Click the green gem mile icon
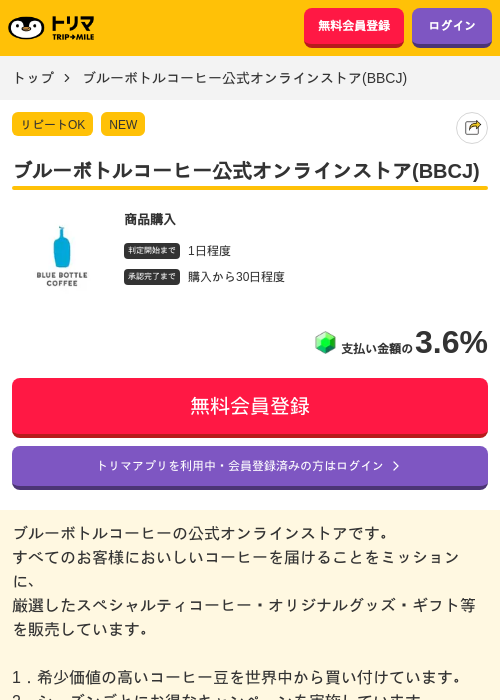This screenshot has height=700, width=500. tap(325, 343)
